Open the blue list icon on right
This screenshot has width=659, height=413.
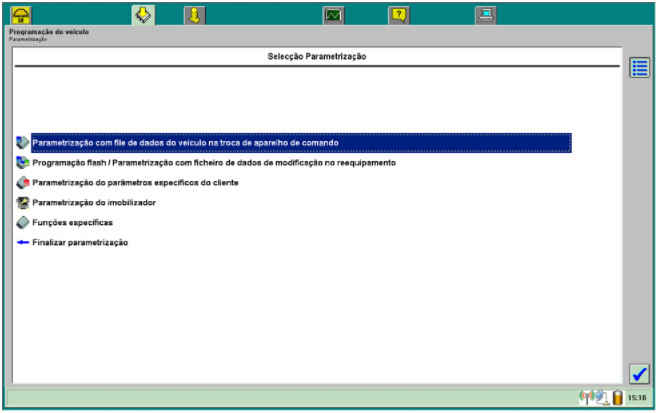(x=639, y=68)
